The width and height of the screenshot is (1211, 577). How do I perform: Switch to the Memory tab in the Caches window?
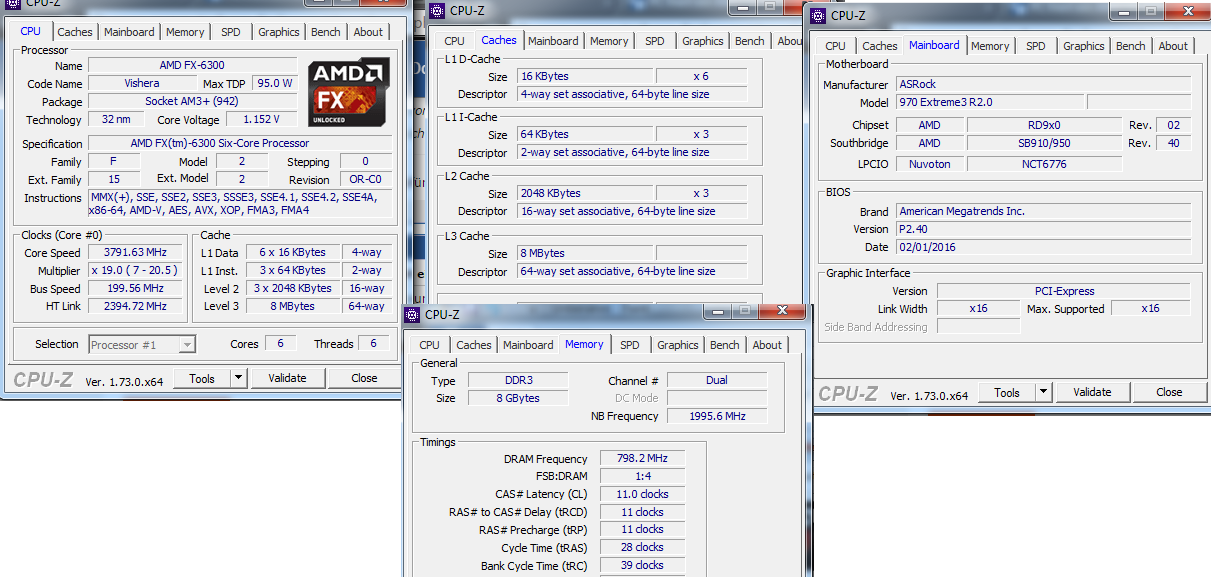(x=609, y=41)
